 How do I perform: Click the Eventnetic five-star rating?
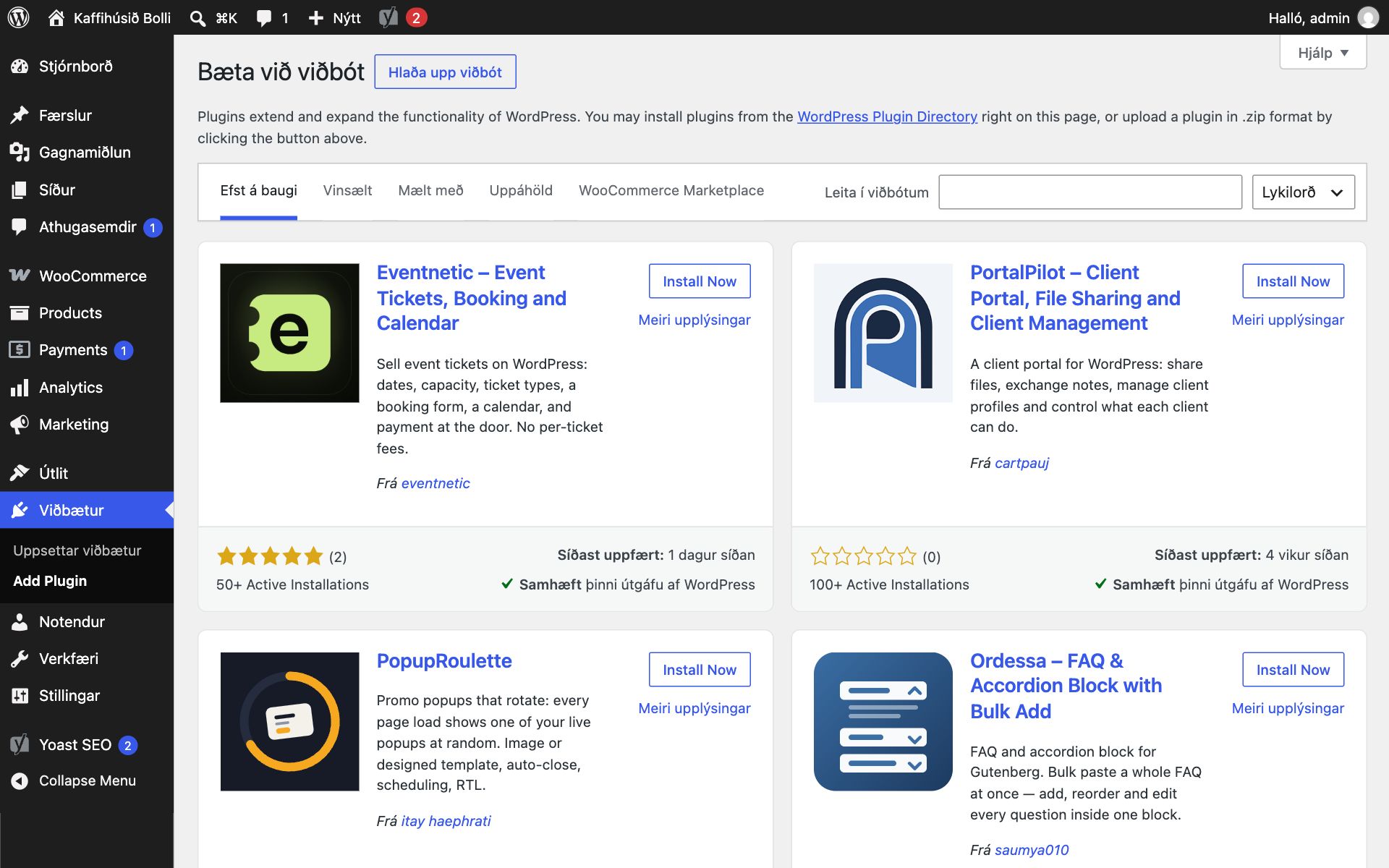pyautogui.click(x=270, y=556)
